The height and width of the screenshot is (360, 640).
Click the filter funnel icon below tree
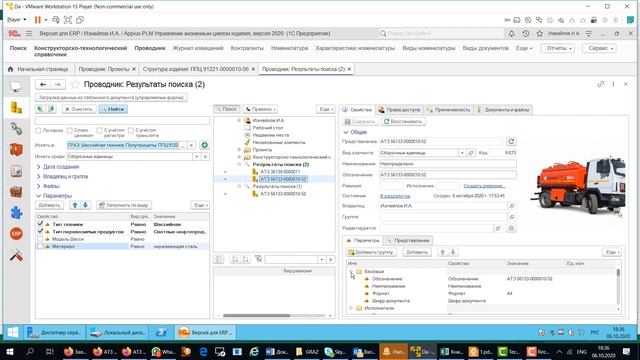coord(258,259)
